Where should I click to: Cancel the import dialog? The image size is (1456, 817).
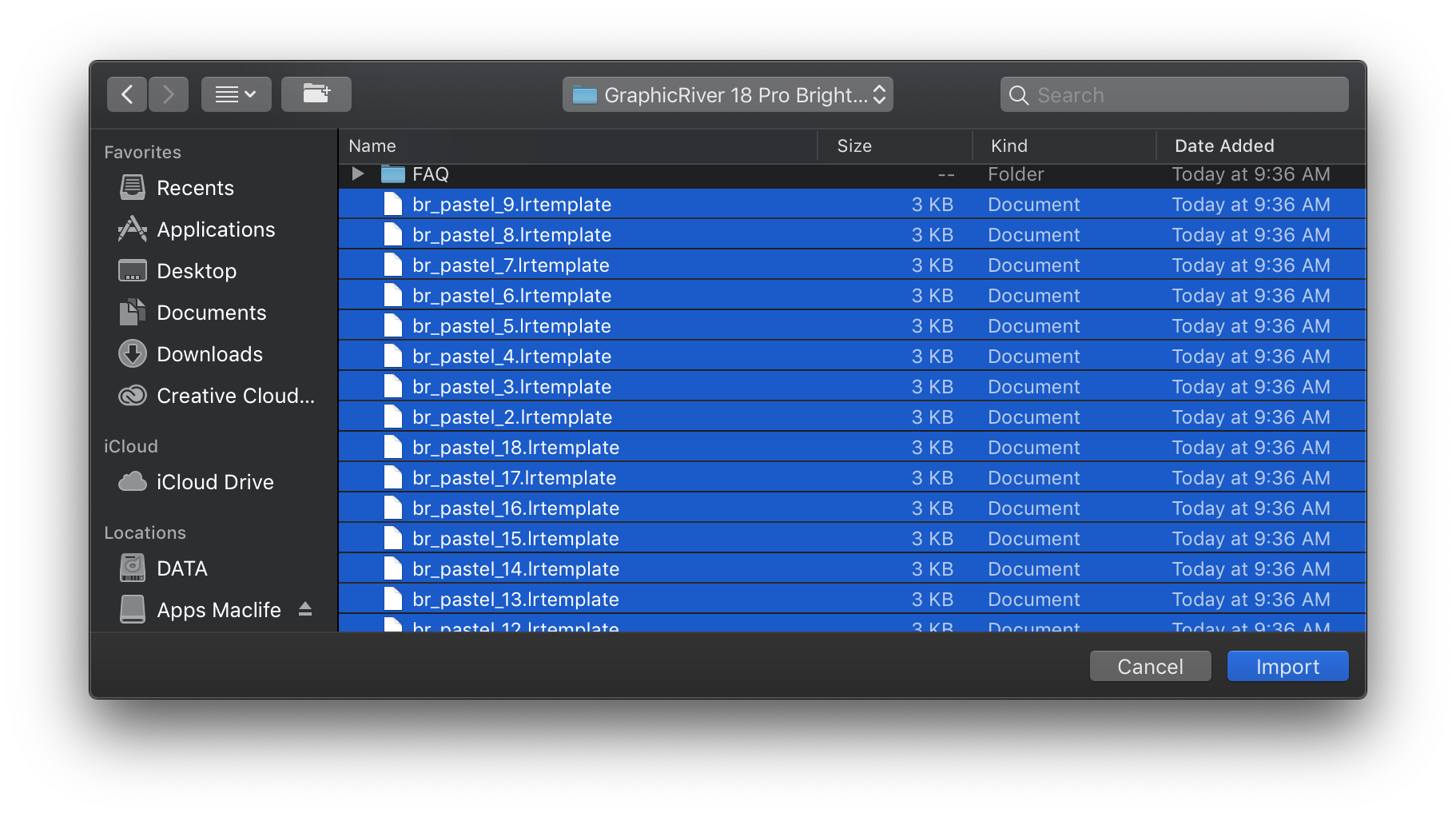(x=1150, y=666)
